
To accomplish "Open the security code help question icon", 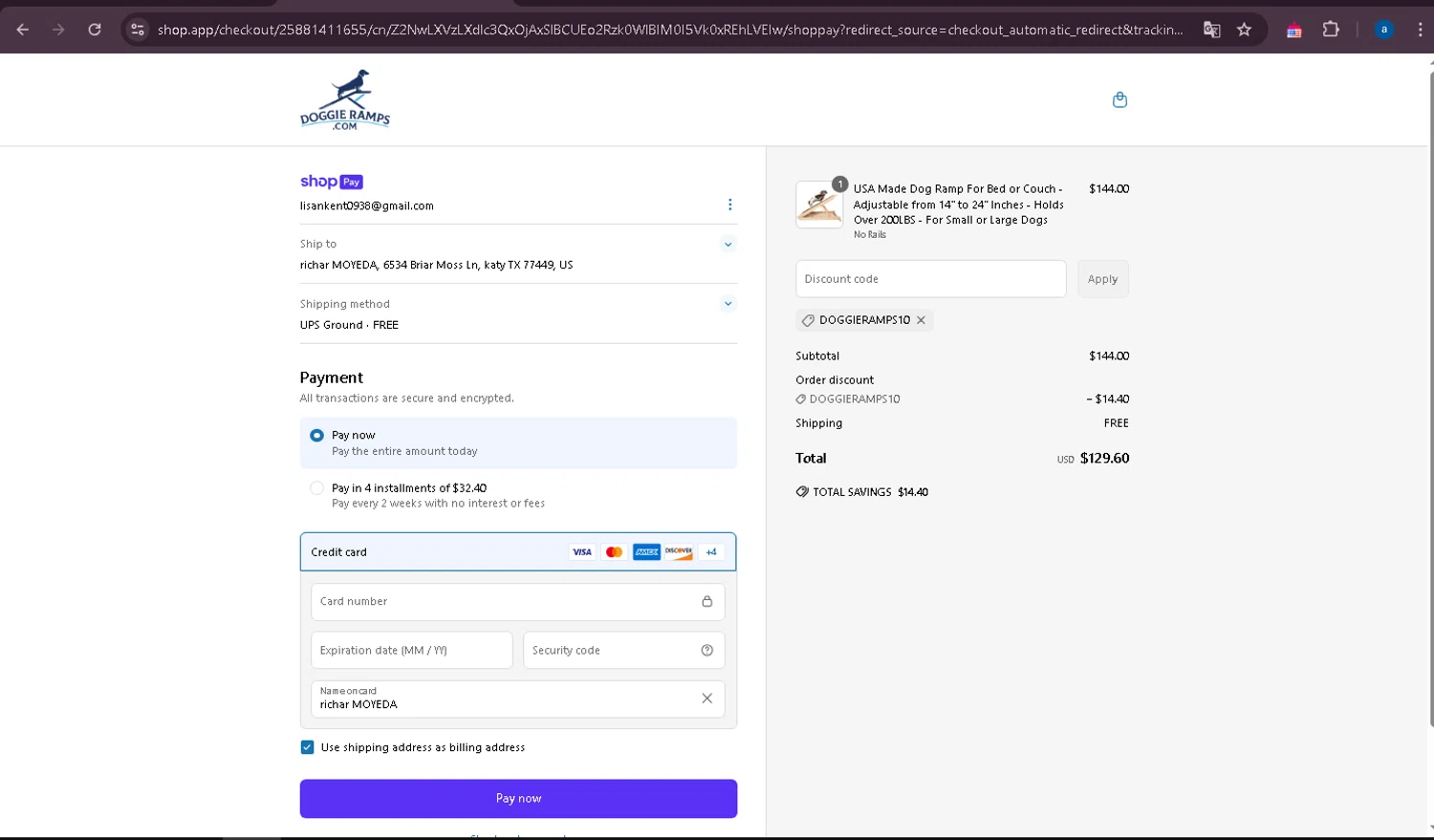I will 706,650.
